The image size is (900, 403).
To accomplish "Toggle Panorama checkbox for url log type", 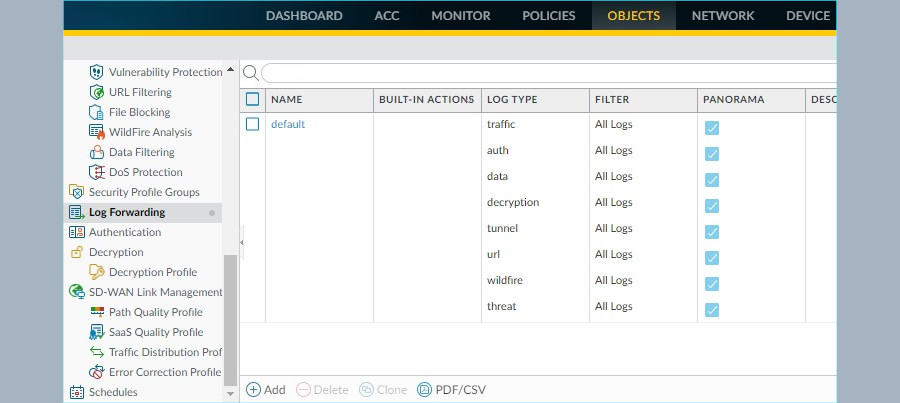I will click(712, 258).
